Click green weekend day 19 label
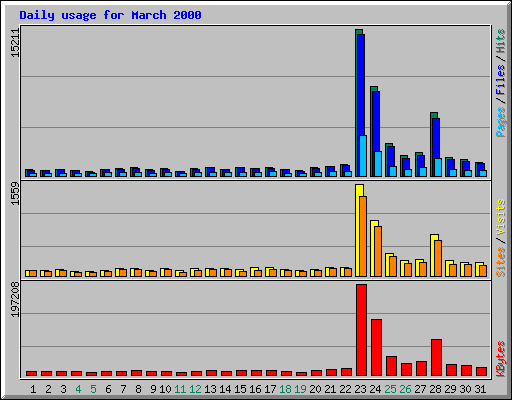Image resolution: width=512 pixels, height=400 pixels. (x=300, y=389)
